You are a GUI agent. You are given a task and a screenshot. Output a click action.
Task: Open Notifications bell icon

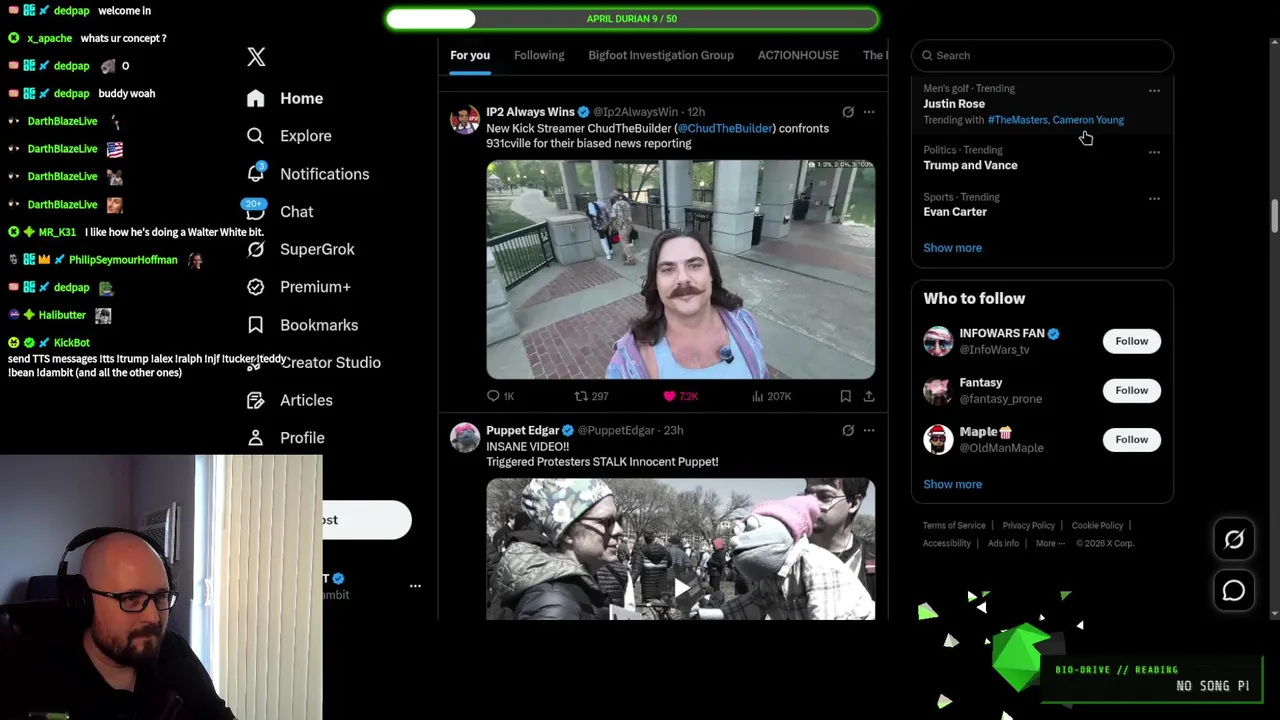click(x=256, y=173)
